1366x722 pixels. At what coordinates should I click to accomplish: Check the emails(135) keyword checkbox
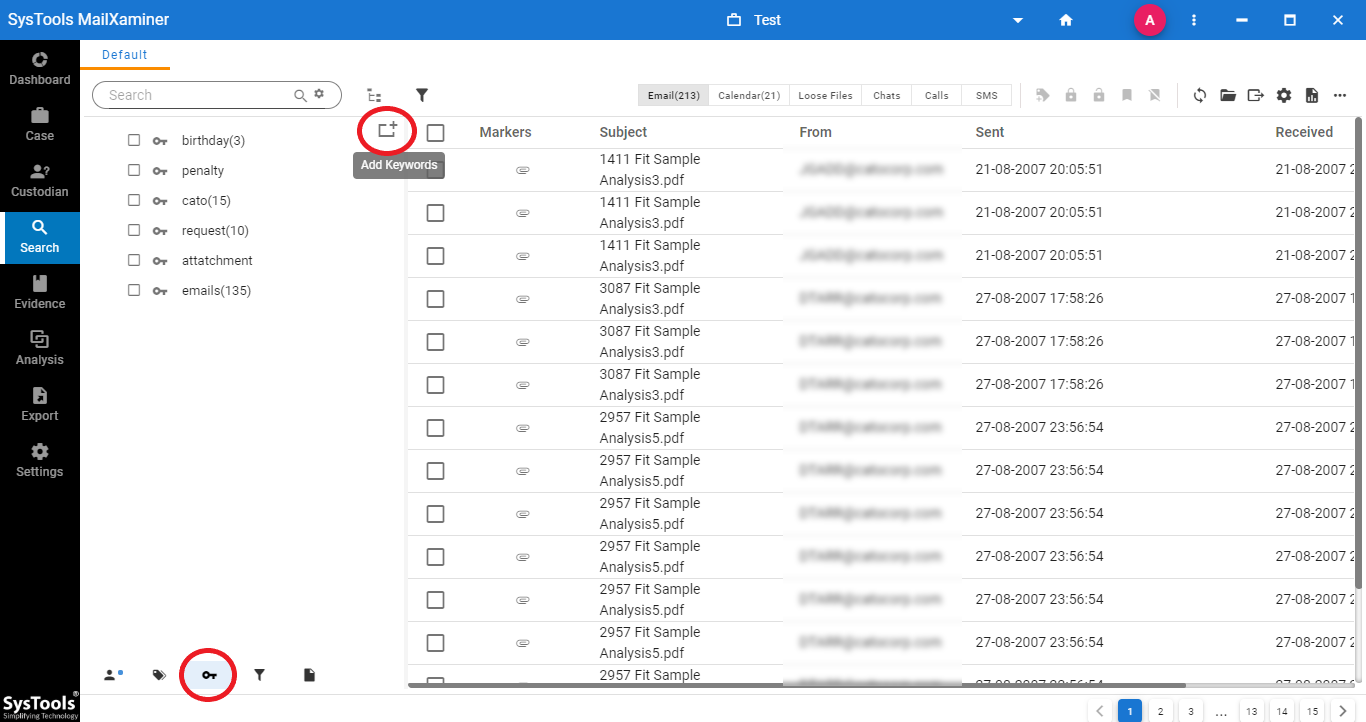pos(134,290)
